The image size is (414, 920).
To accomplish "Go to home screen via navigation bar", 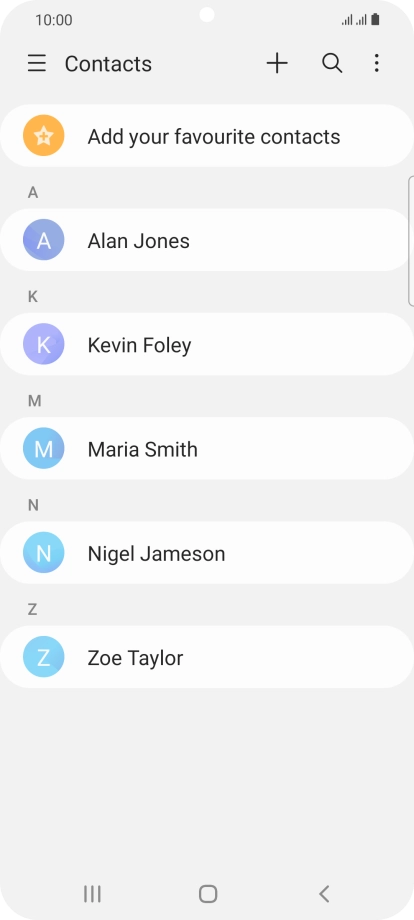I will 208,894.
